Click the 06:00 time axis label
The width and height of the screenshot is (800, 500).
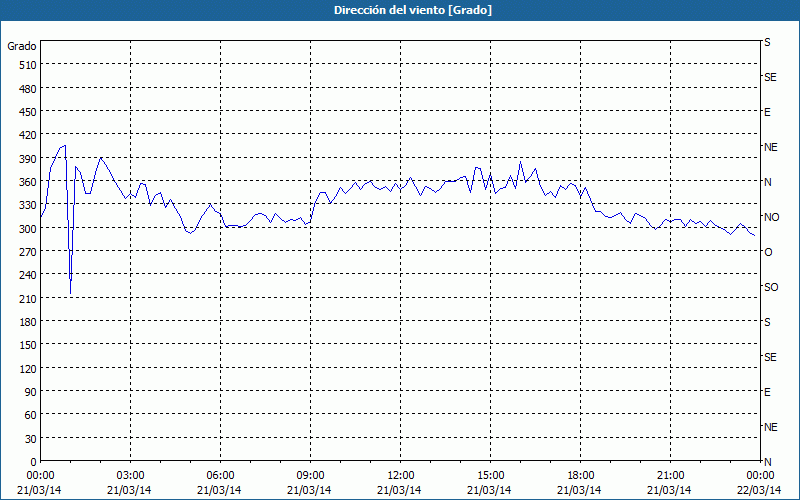tap(220, 476)
